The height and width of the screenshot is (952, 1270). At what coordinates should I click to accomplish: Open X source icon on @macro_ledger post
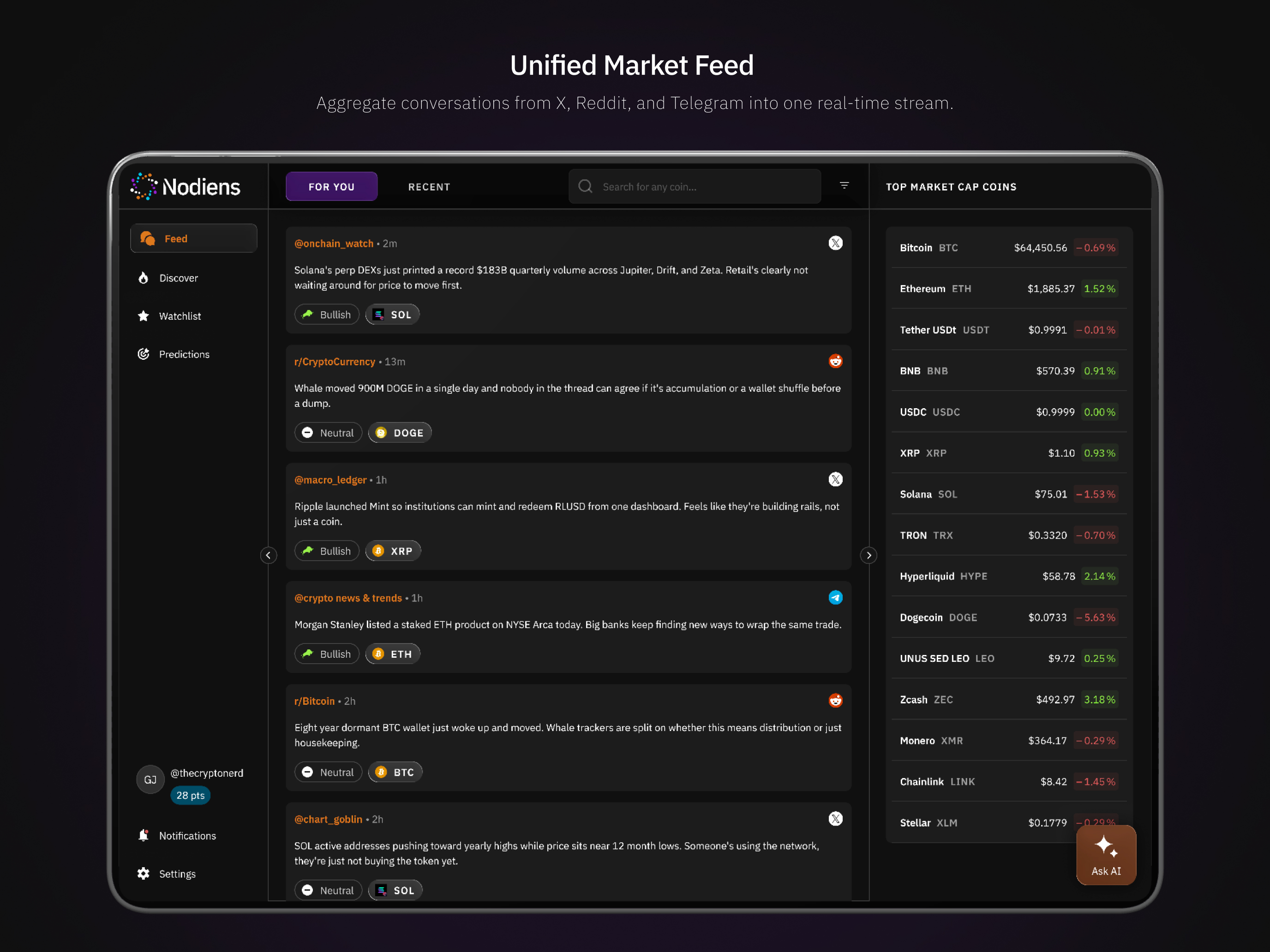click(835, 480)
